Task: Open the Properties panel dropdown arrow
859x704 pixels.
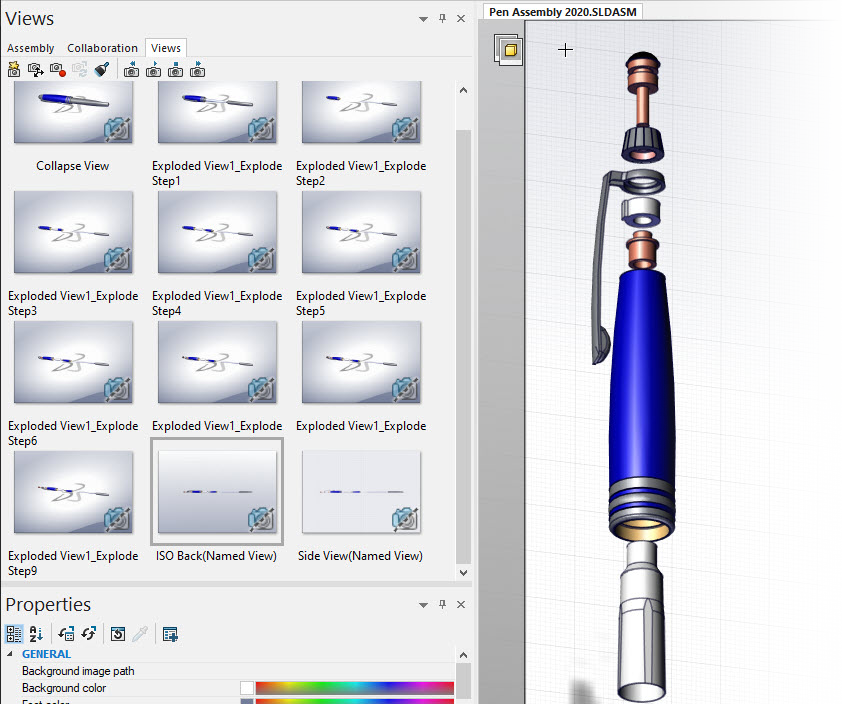Action: click(422, 604)
